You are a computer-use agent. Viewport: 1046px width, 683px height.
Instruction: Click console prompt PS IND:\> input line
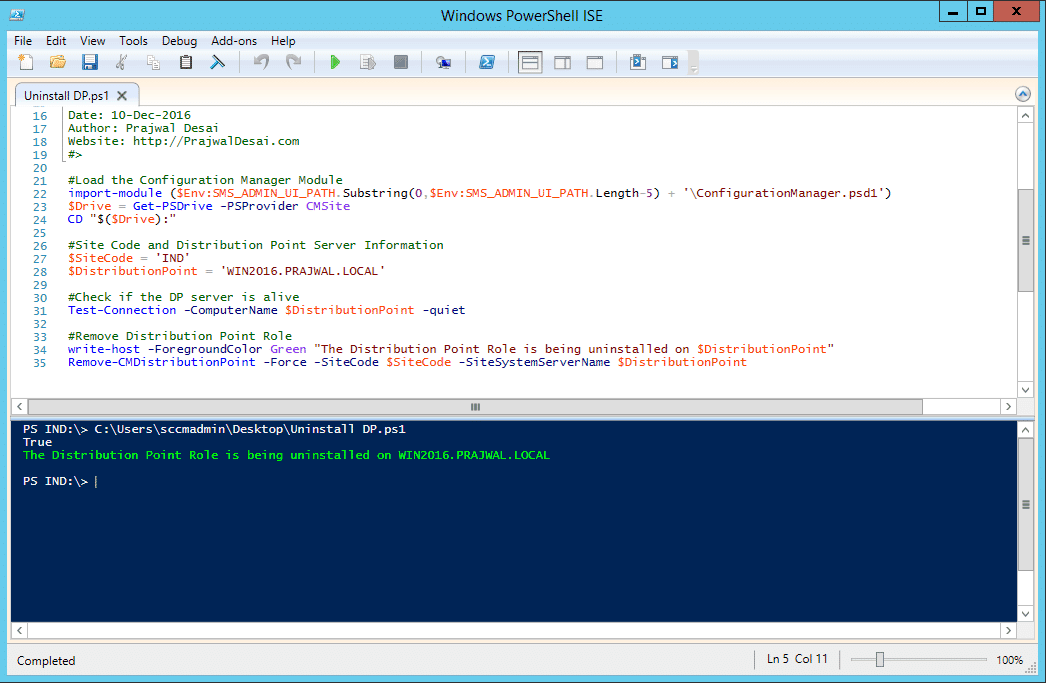pos(60,481)
